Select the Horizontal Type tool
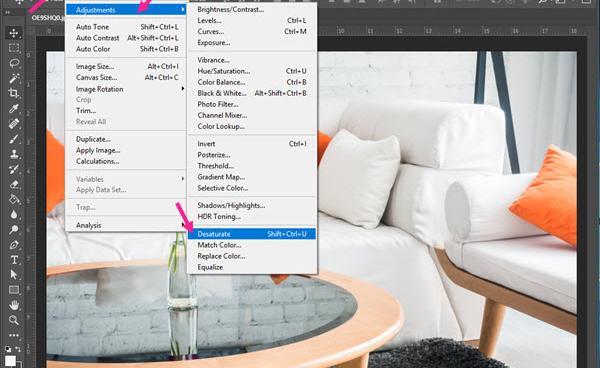600x368 pixels. (x=14, y=260)
